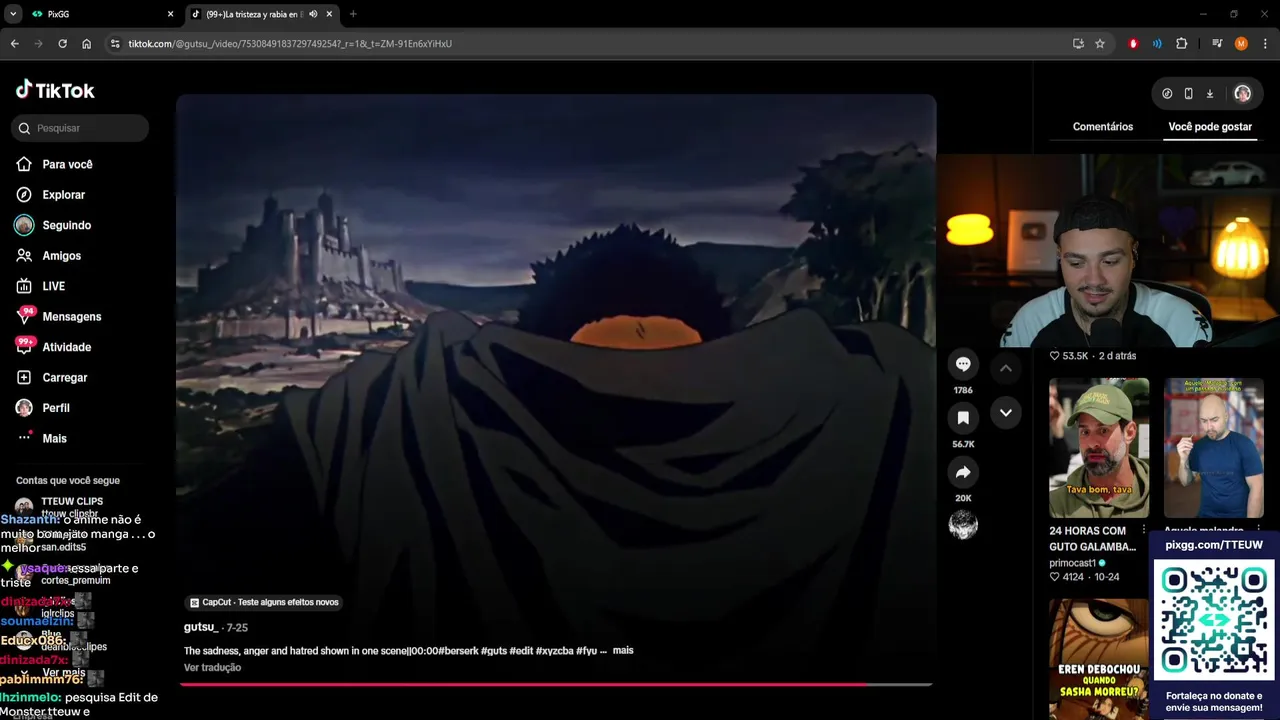Go back in browser history
Screen dimensions: 1280x720
(x=14, y=44)
